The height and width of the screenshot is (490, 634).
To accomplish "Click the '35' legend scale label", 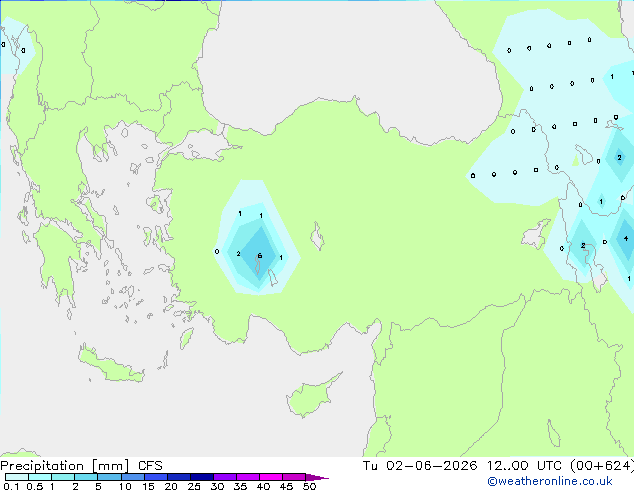I will click(240, 486).
